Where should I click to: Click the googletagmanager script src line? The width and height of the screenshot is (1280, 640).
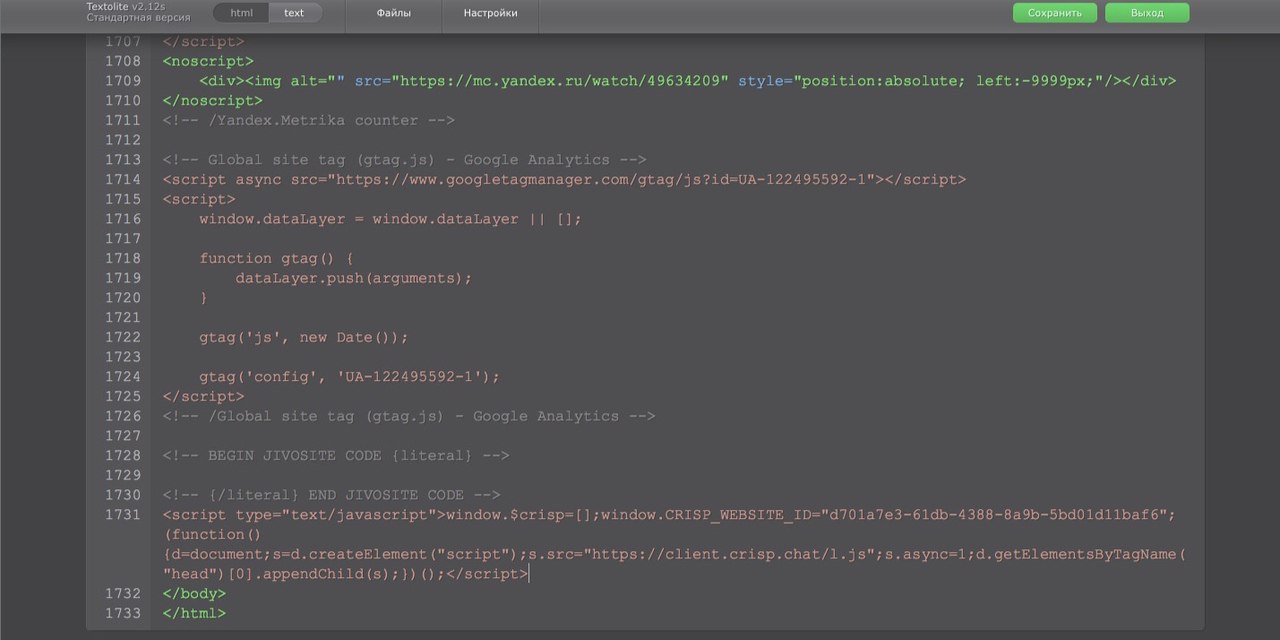(564, 180)
